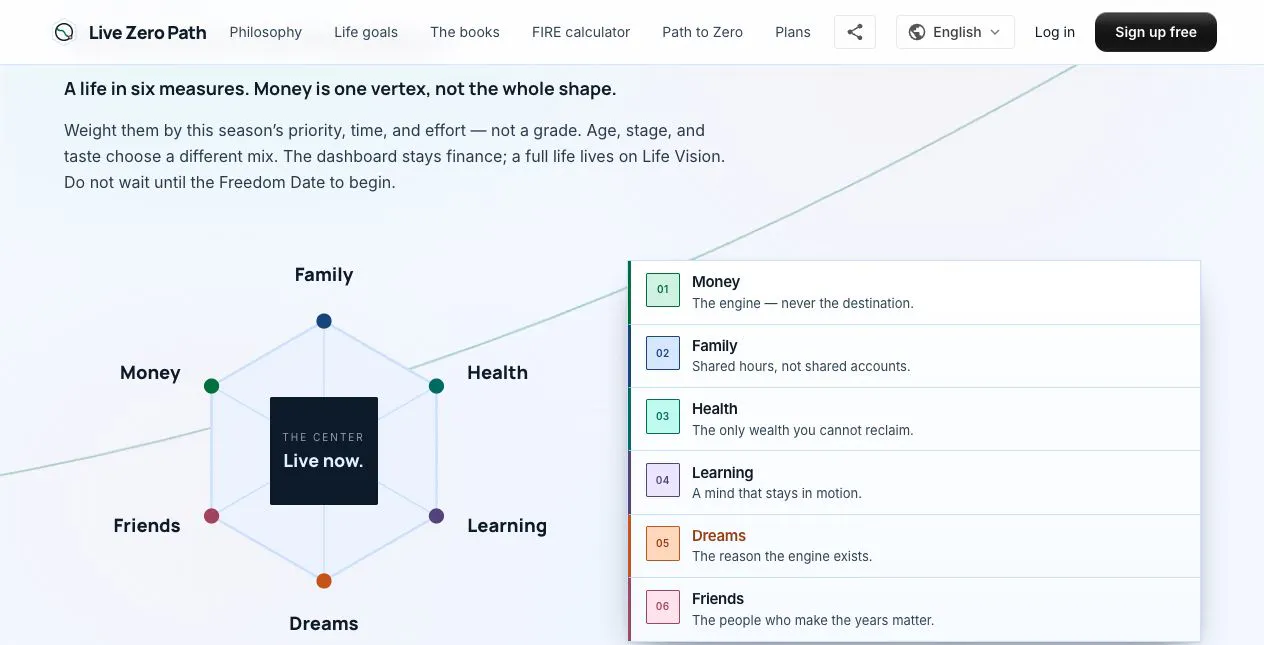Click the chevron beside English

tap(995, 32)
